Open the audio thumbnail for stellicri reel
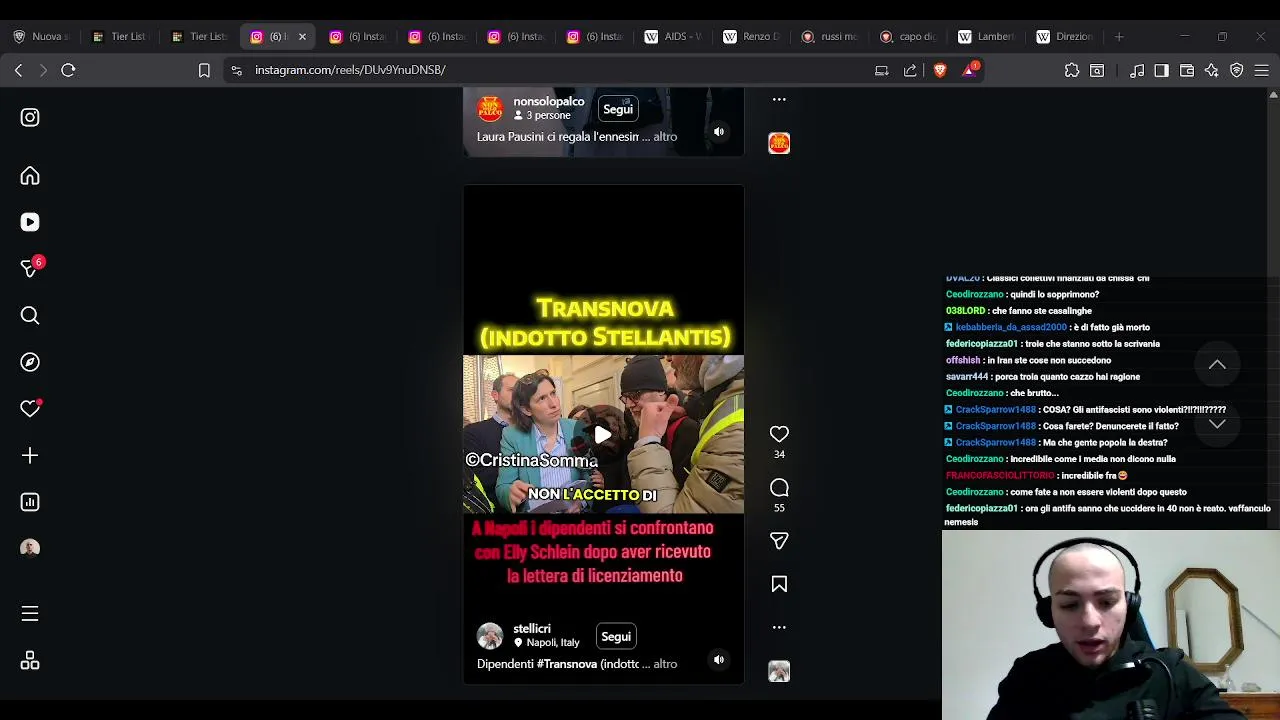 [x=779, y=671]
